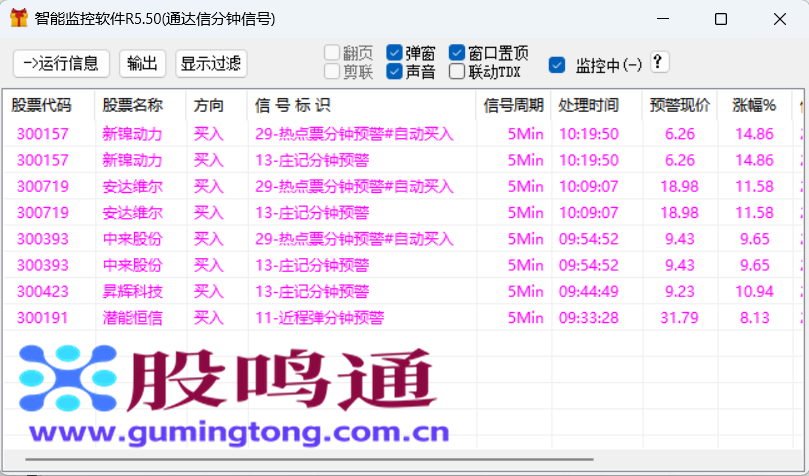Click the 方向 column header
Viewport: 809px width, 476px height.
tap(217, 105)
